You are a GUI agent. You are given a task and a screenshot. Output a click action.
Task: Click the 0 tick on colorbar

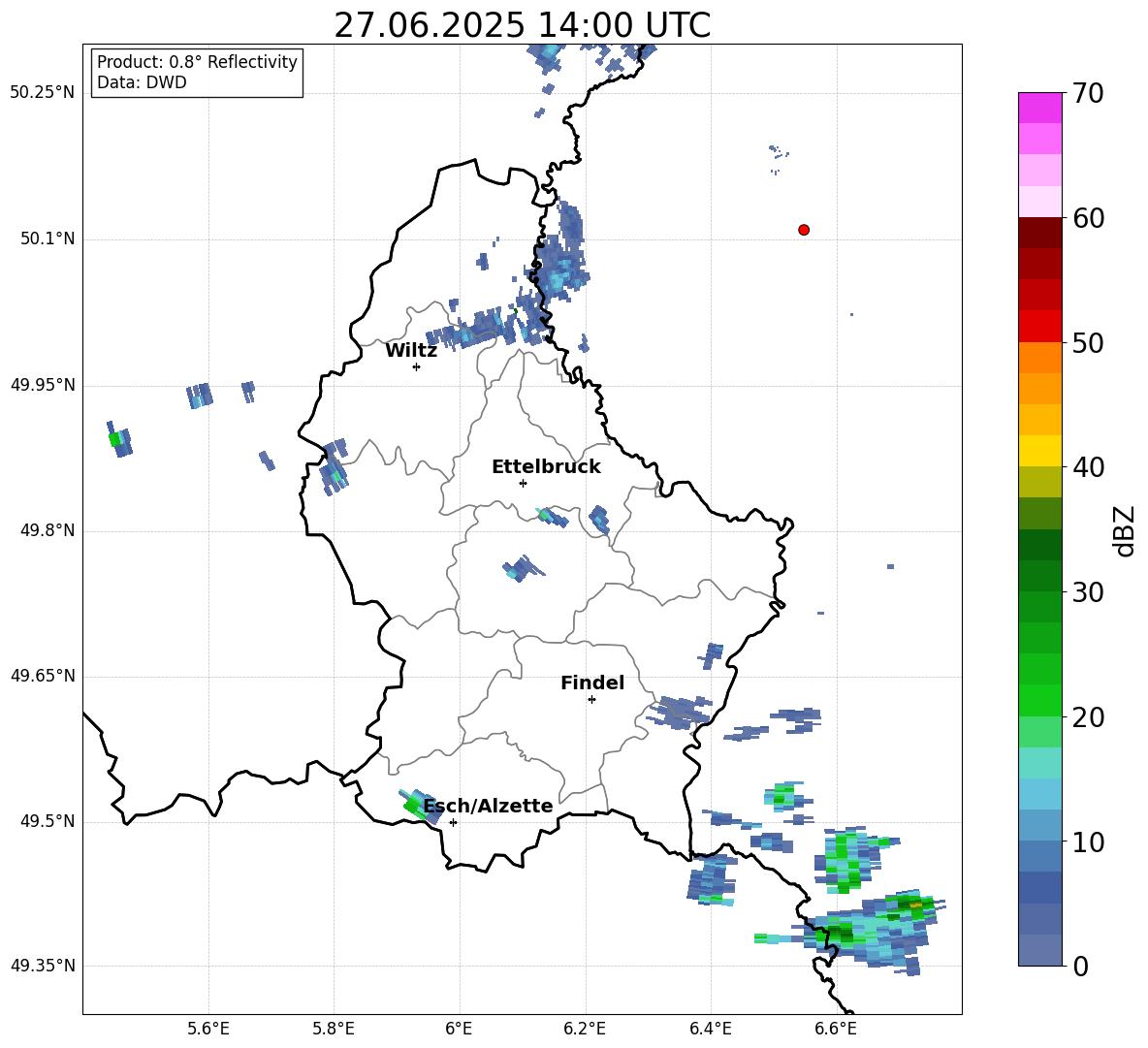(1080, 966)
